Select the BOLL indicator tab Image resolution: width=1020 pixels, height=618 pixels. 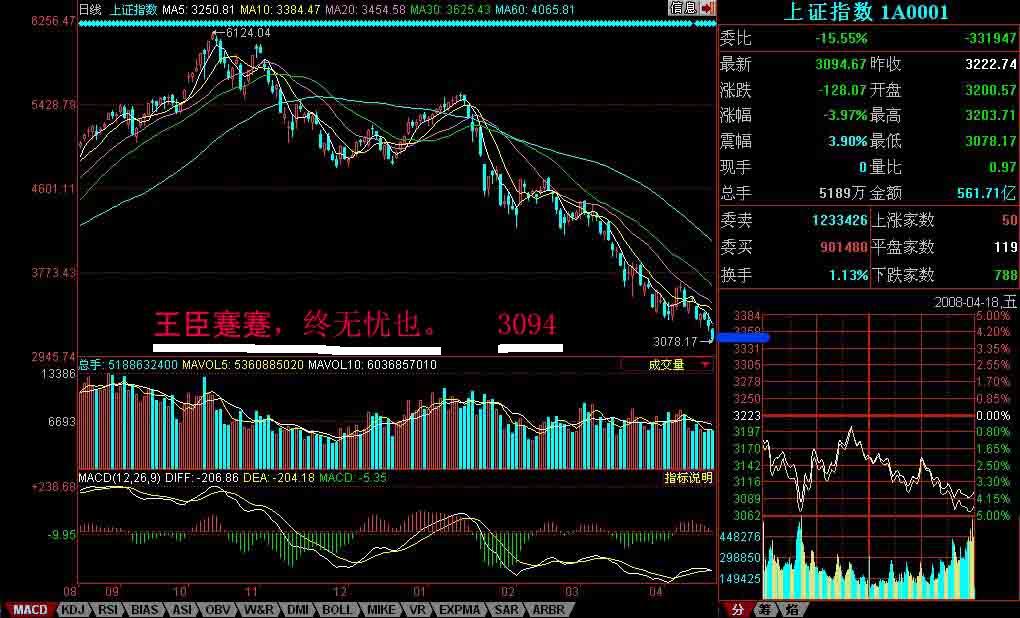click(x=337, y=609)
